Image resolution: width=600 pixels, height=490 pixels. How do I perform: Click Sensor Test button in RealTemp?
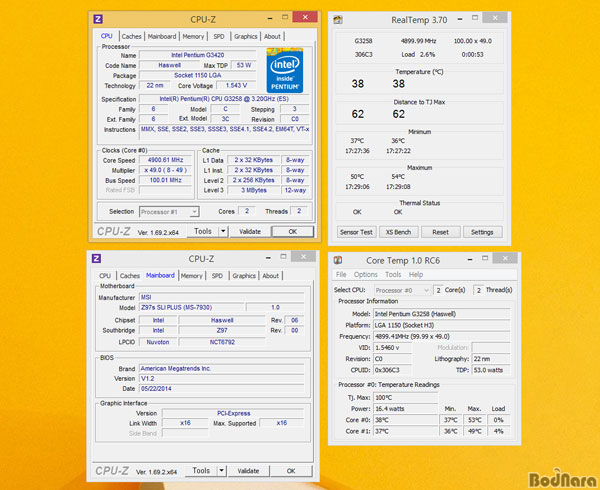[x=356, y=232]
